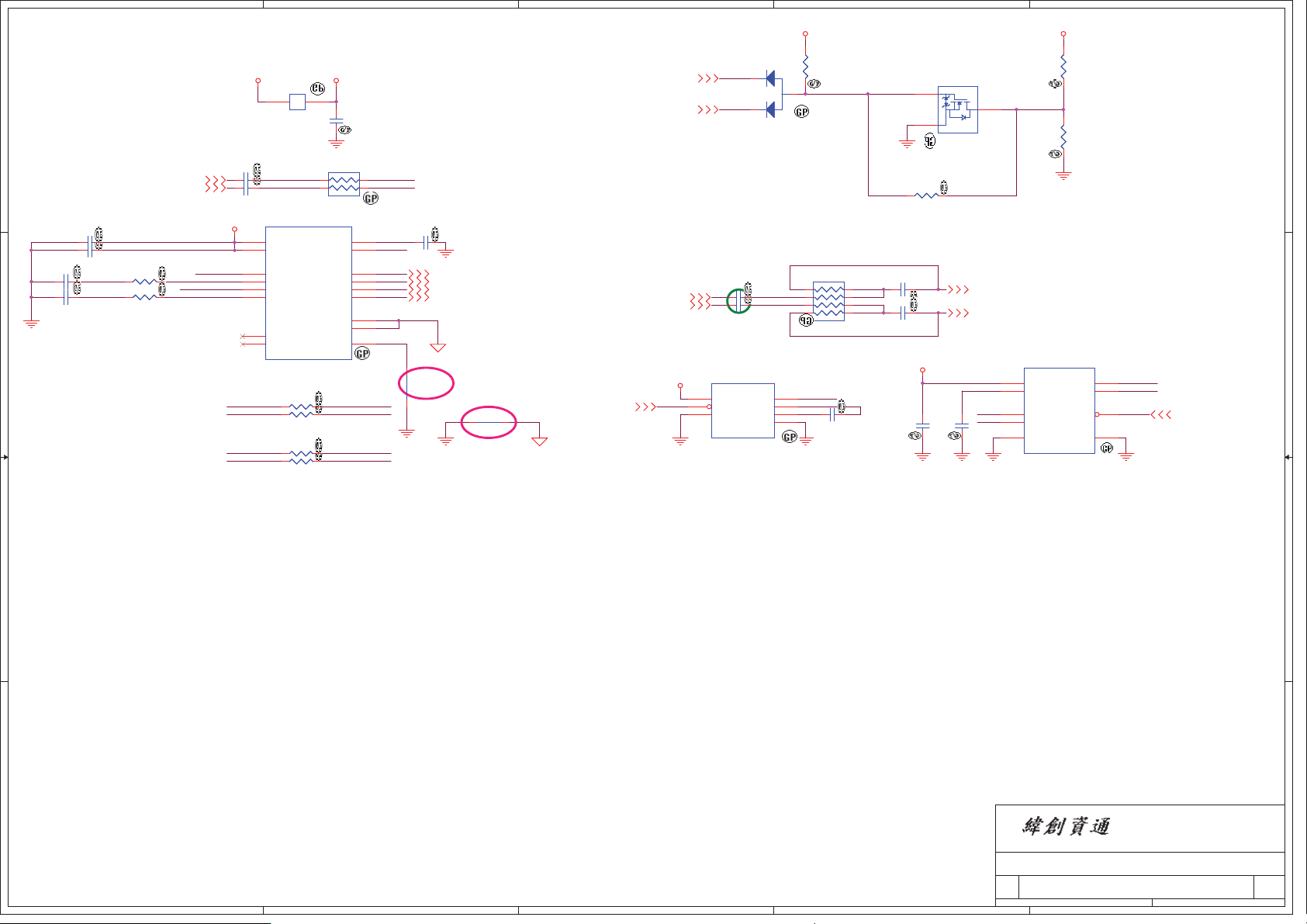
Task: Select the IC with two capacitors on its left
Action: (1060, 410)
